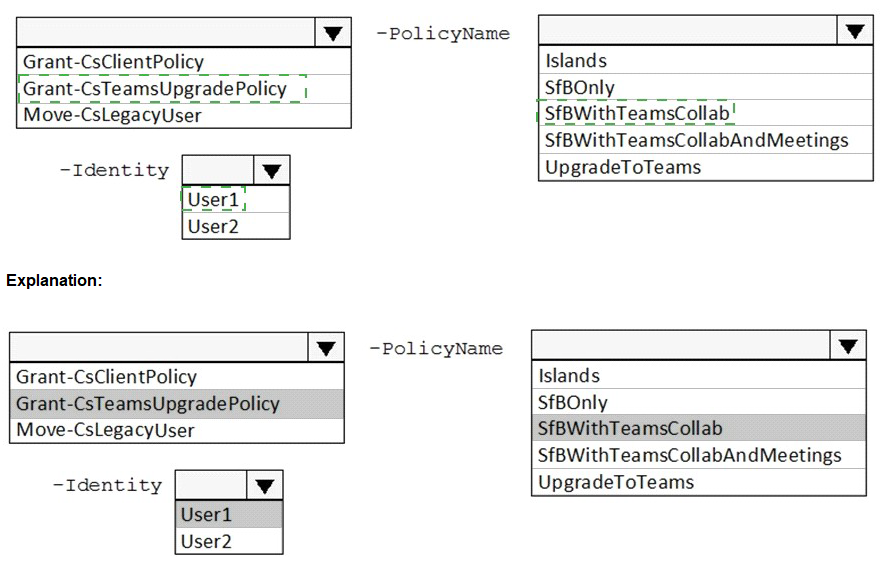Viewport: 881px width, 568px height.
Task: Choose User2 in top identity list
Action: 213,226
